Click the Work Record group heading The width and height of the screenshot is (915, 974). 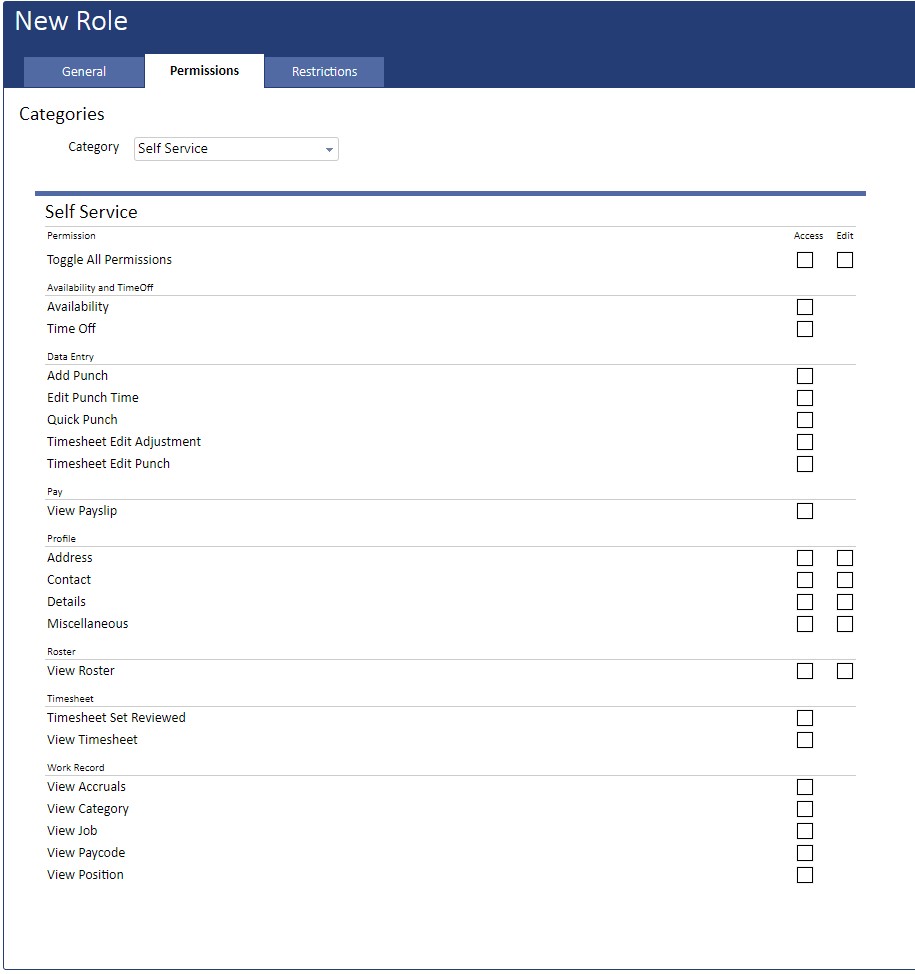(76, 768)
